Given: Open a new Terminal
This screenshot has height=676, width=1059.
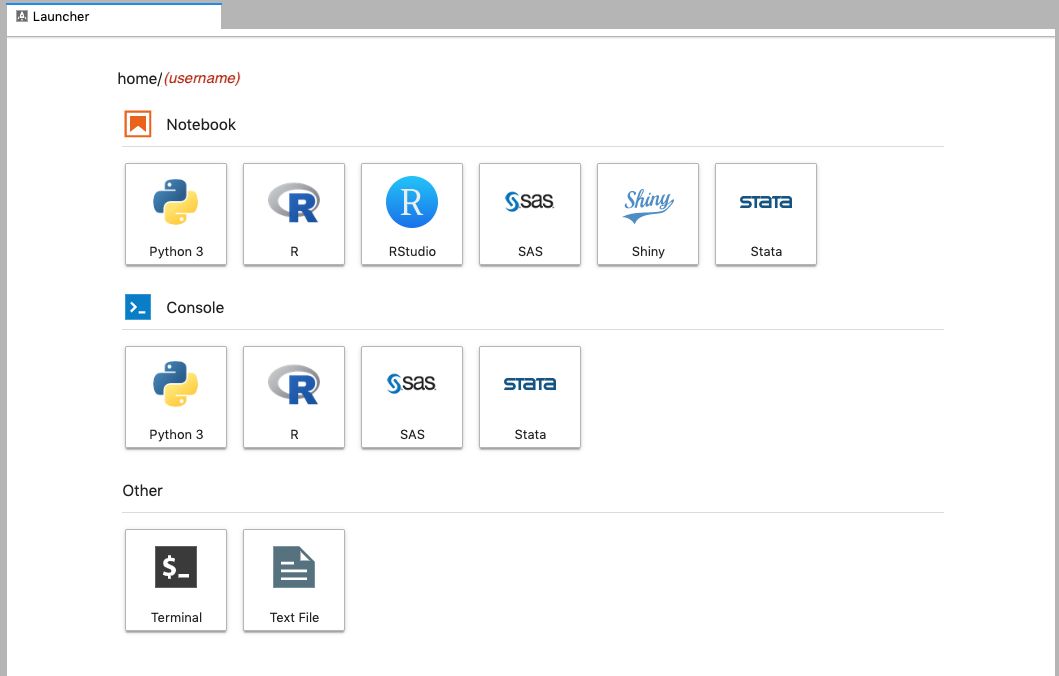Looking at the screenshot, I should (176, 580).
